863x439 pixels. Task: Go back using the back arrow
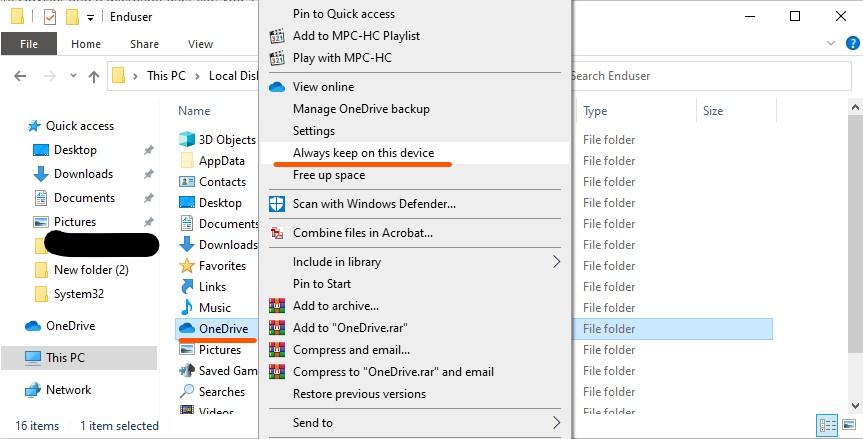point(20,76)
